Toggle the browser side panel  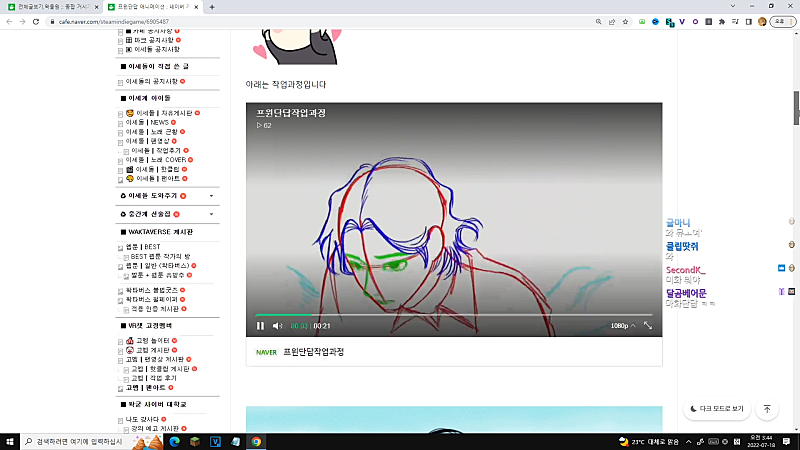click(x=748, y=22)
